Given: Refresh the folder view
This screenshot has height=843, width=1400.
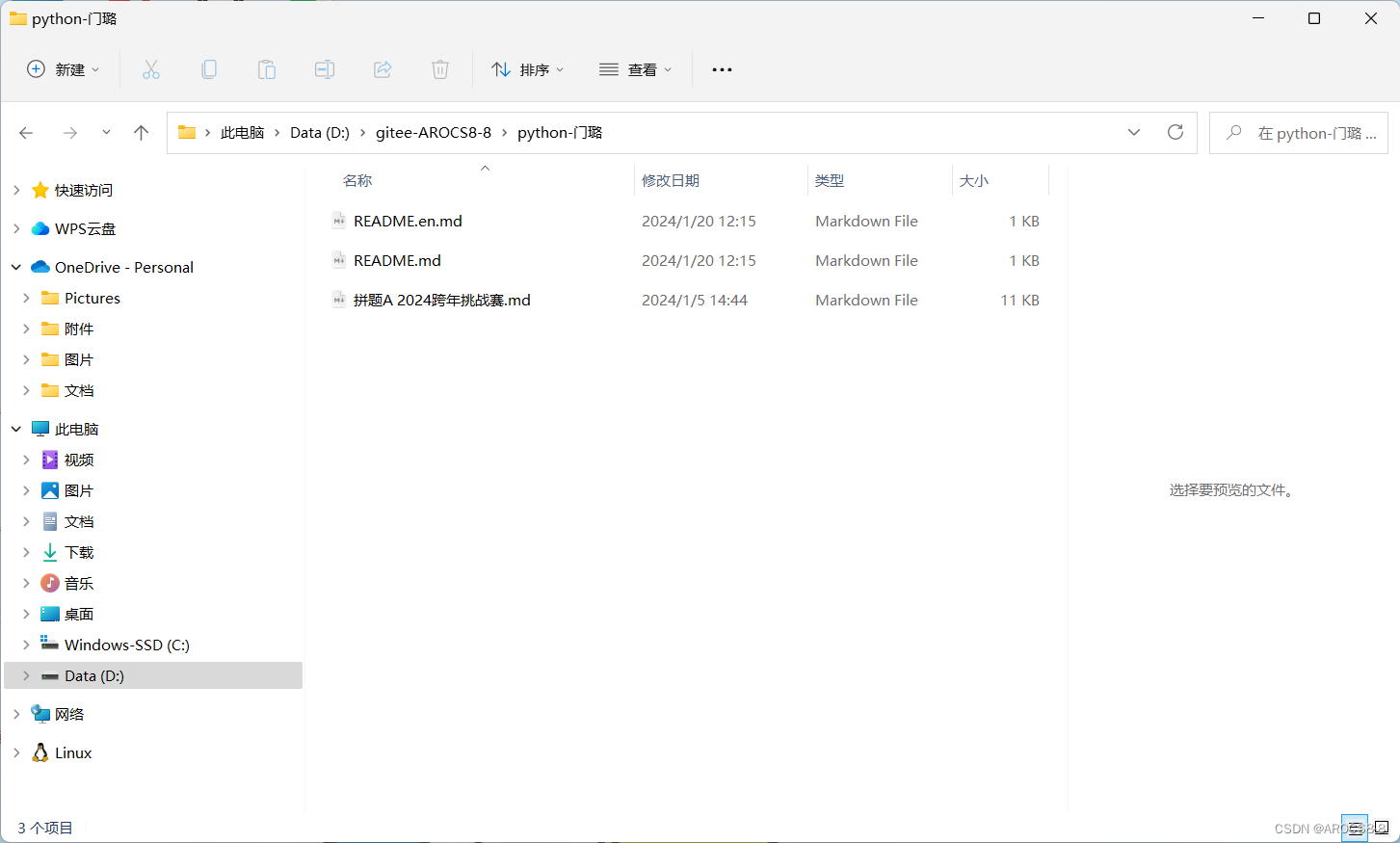Looking at the screenshot, I should tap(1175, 132).
